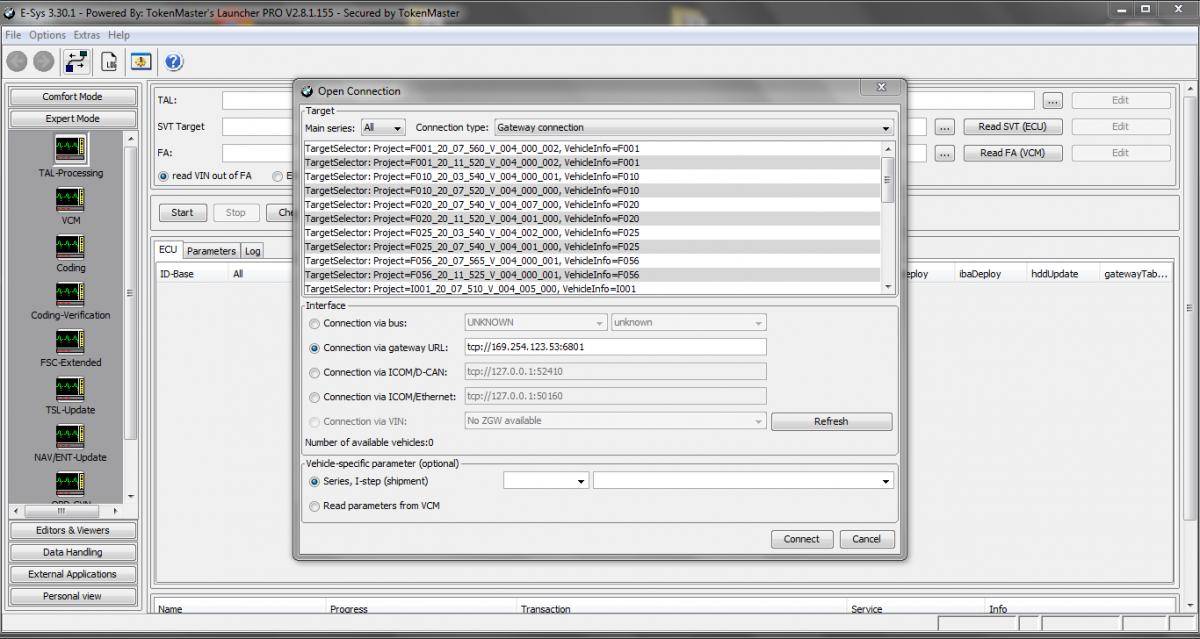The height and width of the screenshot is (639, 1200).
Task: Select the TSL-Update module icon
Action: tap(70, 388)
